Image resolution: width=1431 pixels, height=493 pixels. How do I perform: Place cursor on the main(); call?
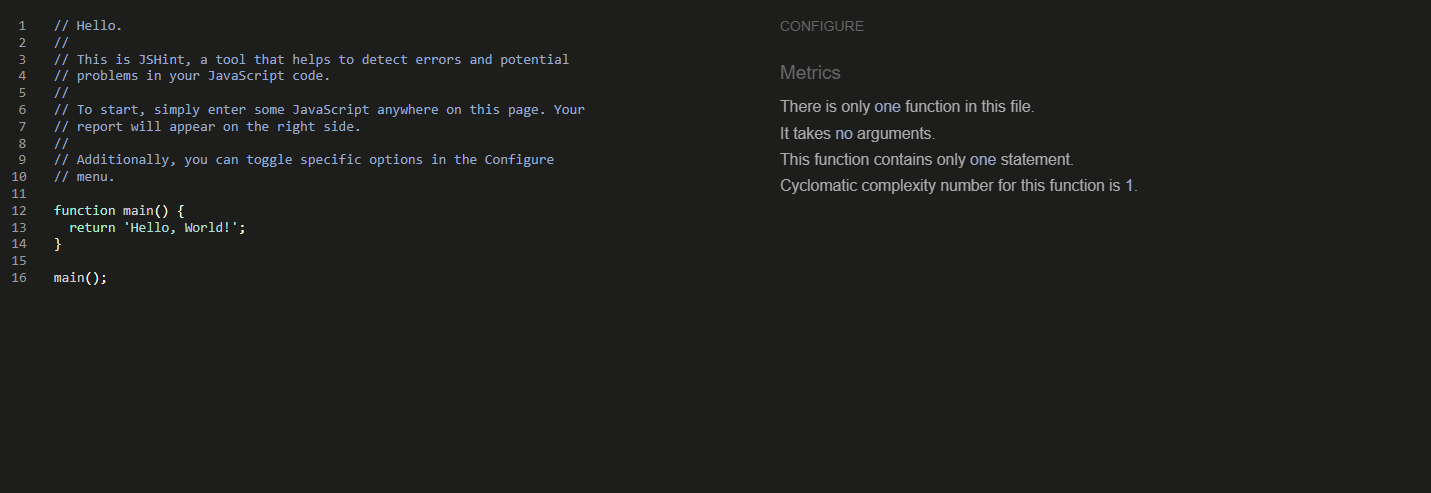click(80, 278)
